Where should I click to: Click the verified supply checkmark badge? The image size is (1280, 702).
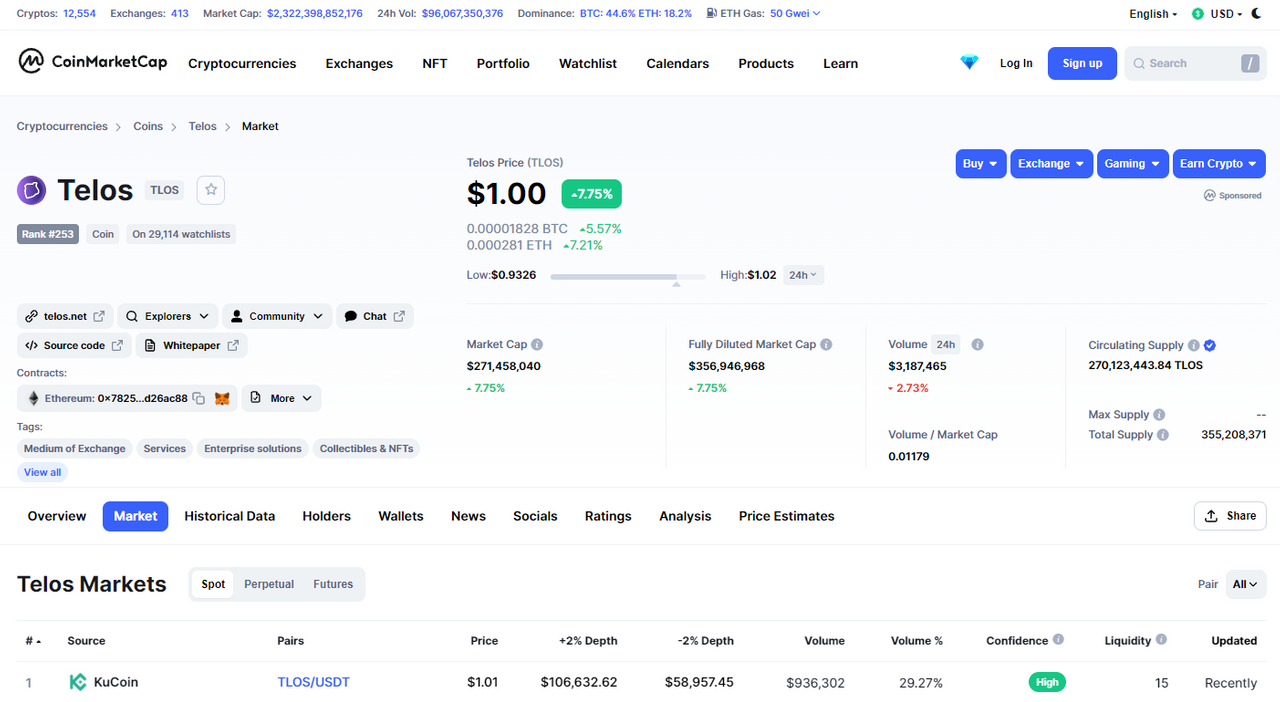click(x=1210, y=345)
